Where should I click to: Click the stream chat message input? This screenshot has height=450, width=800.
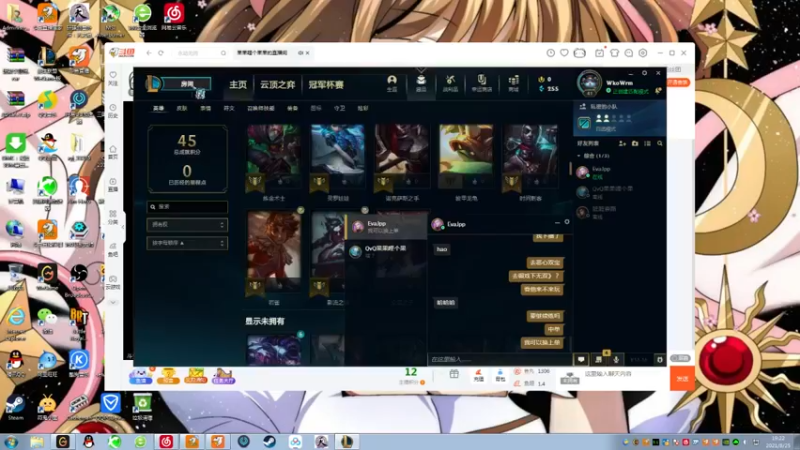click(x=625, y=374)
